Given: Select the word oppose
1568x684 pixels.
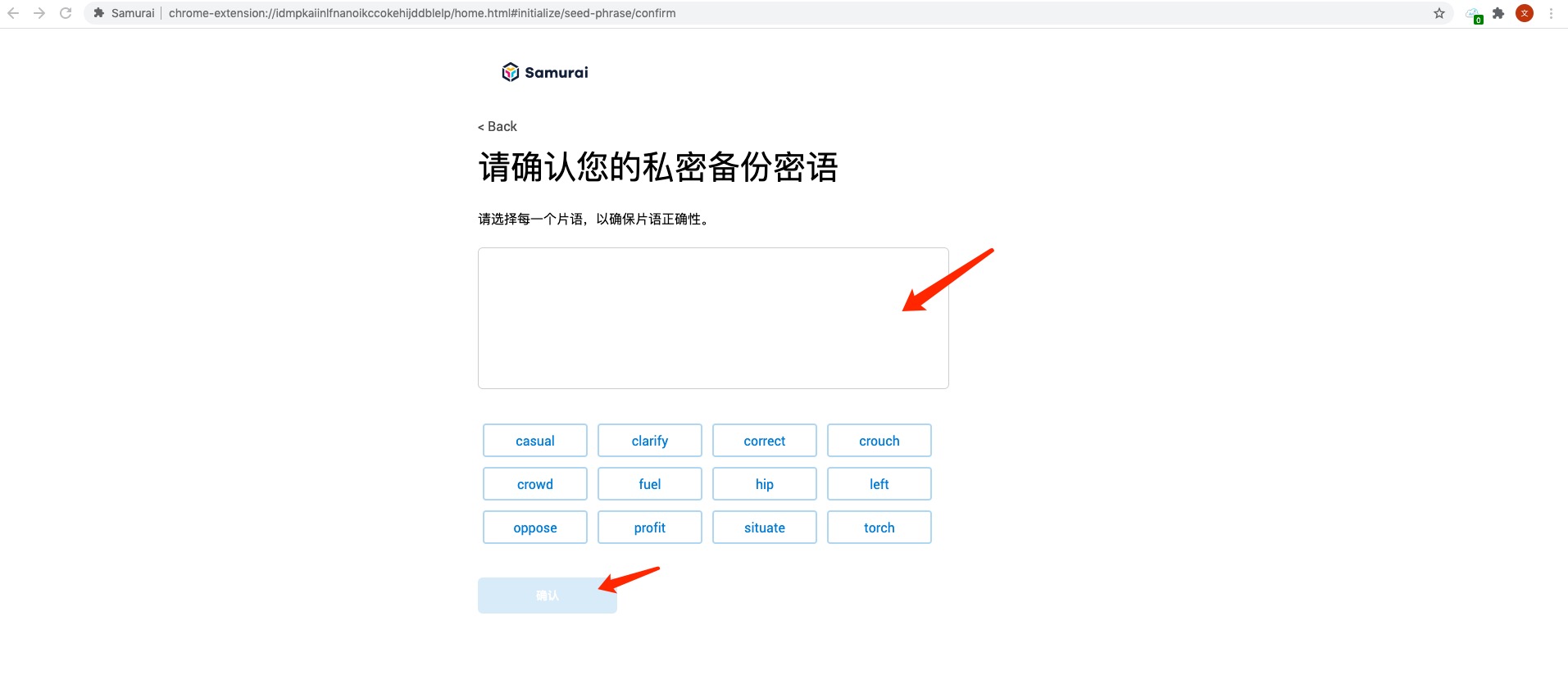Looking at the screenshot, I should [535, 528].
